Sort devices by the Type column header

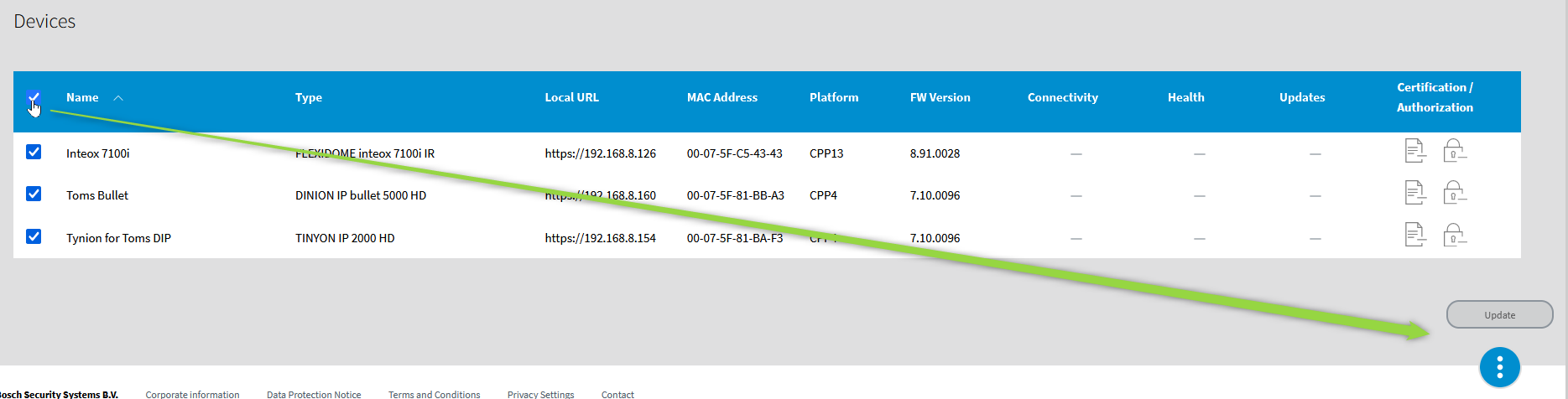click(x=309, y=98)
